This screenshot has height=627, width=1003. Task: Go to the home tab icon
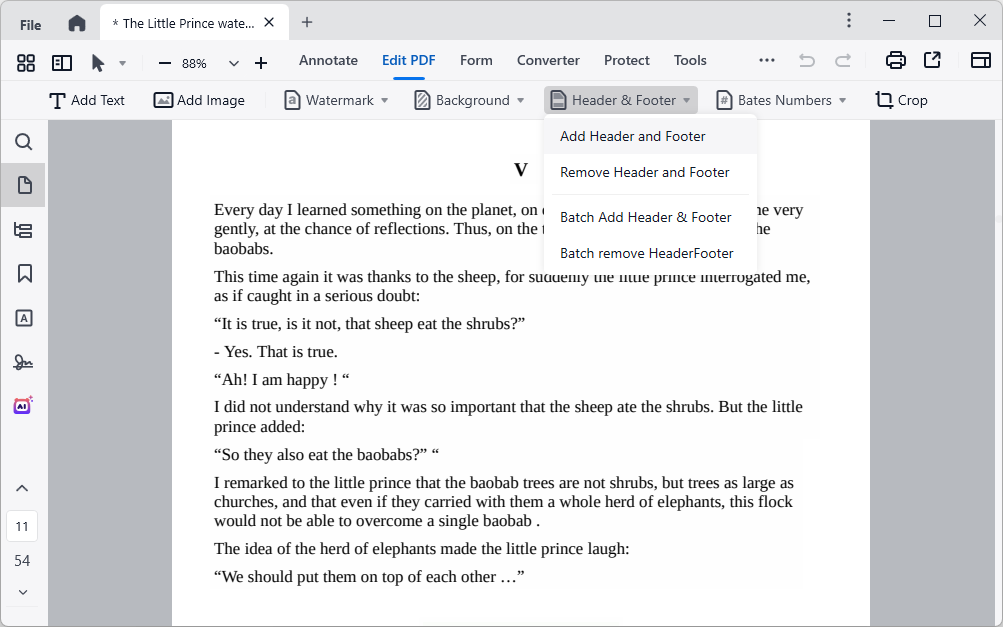[77, 23]
